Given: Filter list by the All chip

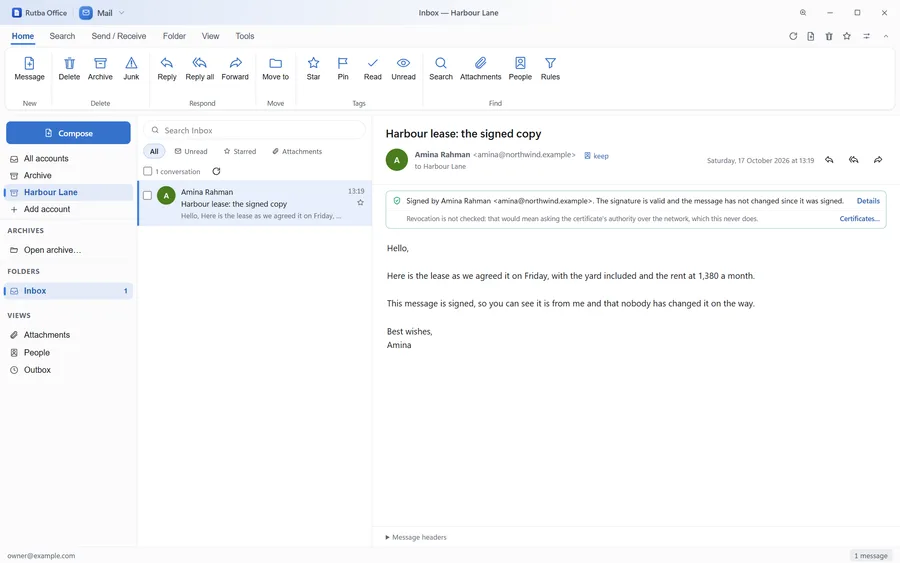Looking at the screenshot, I should [154, 152].
